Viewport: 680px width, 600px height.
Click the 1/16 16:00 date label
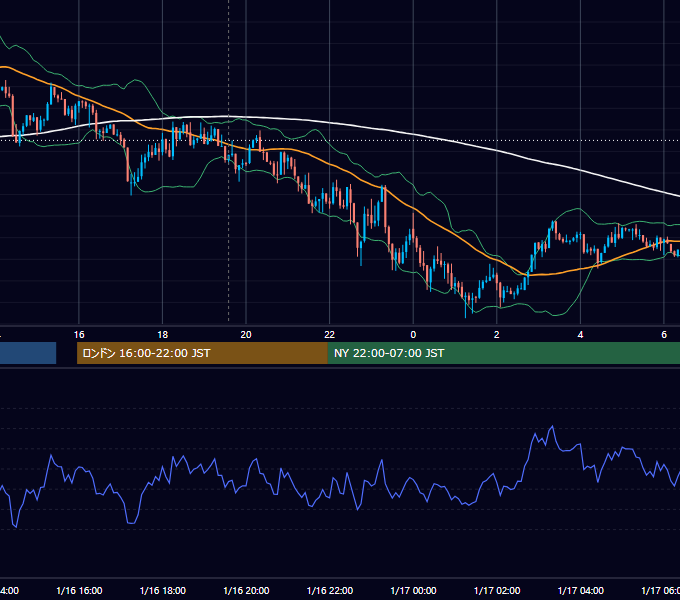[x=79, y=590]
